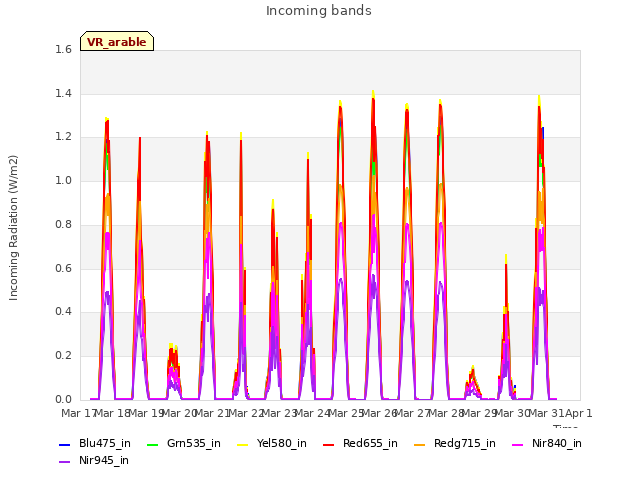
Task: Click the Incoming bands chart title
Action: (x=319, y=11)
